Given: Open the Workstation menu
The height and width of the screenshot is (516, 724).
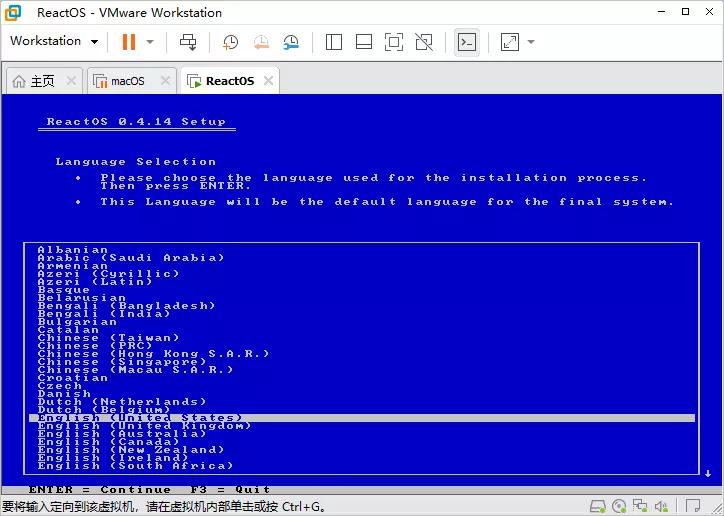Looking at the screenshot, I should click(x=54, y=41).
